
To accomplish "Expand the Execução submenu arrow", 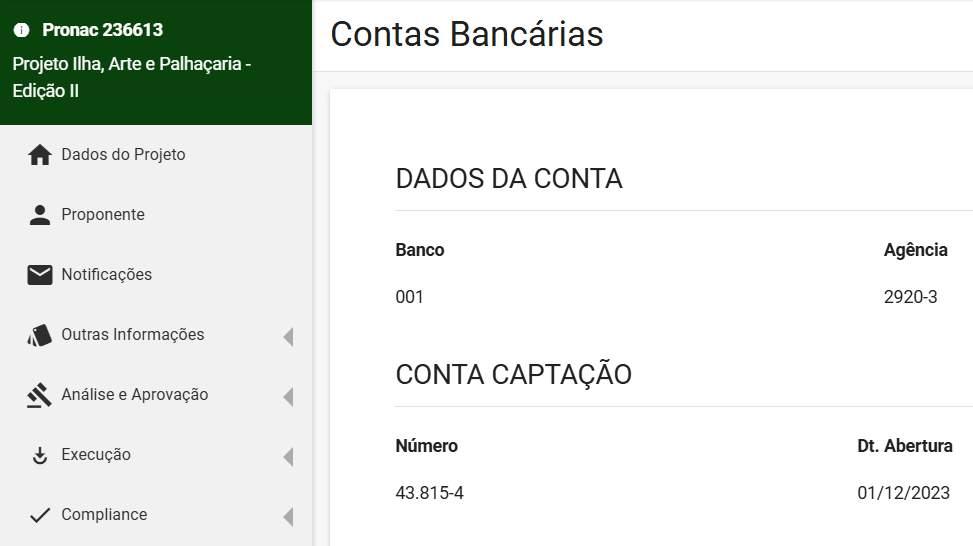I will click(288, 457).
